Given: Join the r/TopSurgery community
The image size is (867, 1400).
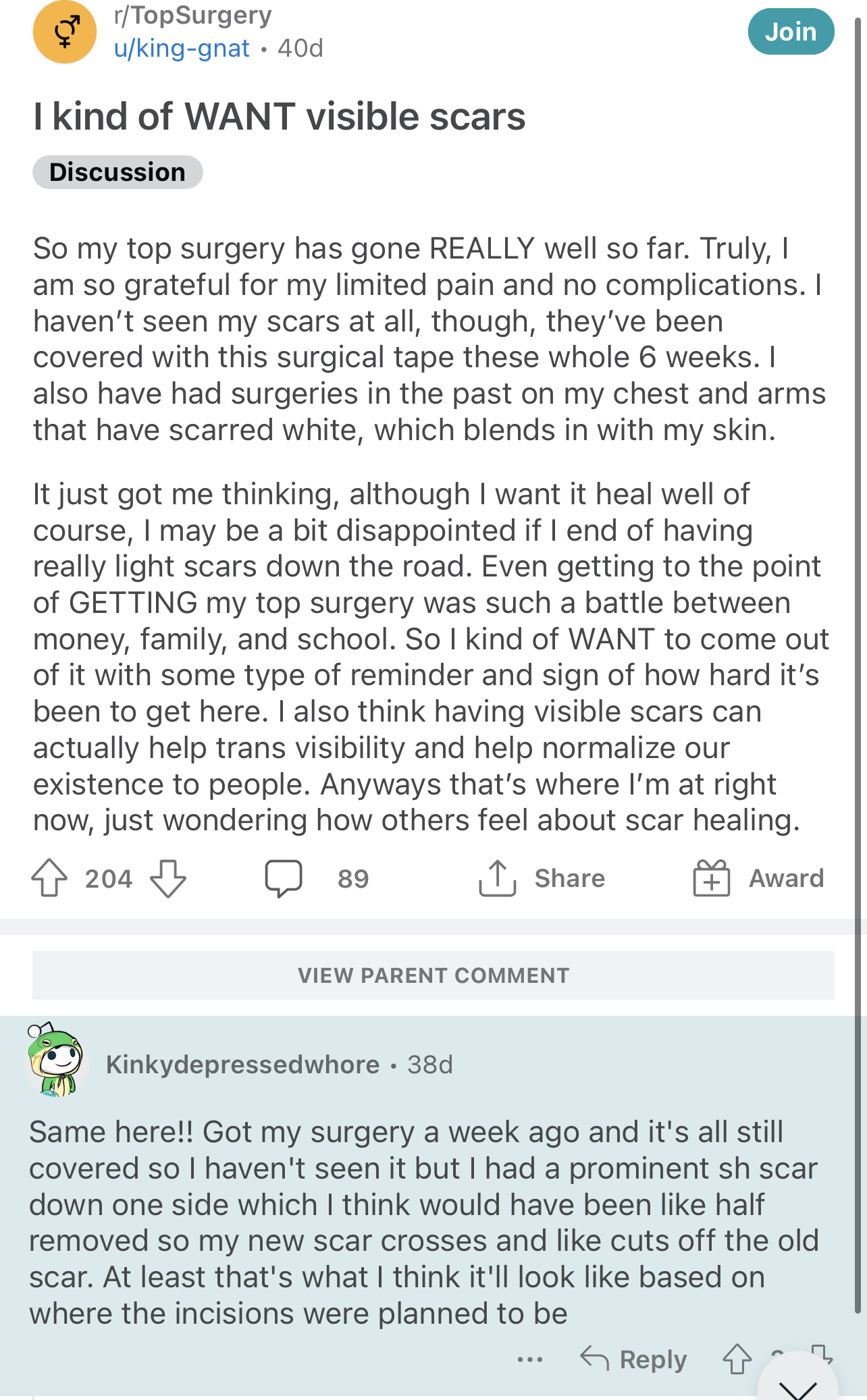Looking at the screenshot, I should click(x=791, y=32).
